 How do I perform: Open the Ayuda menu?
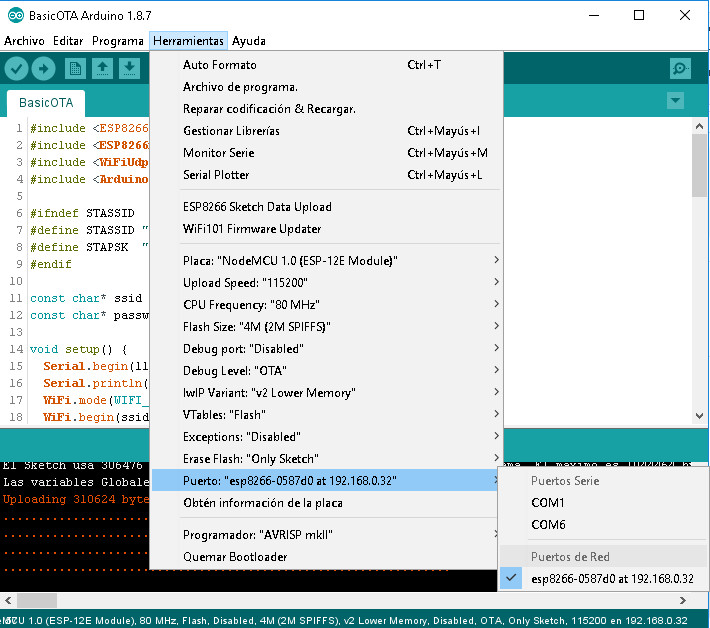click(x=249, y=41)
